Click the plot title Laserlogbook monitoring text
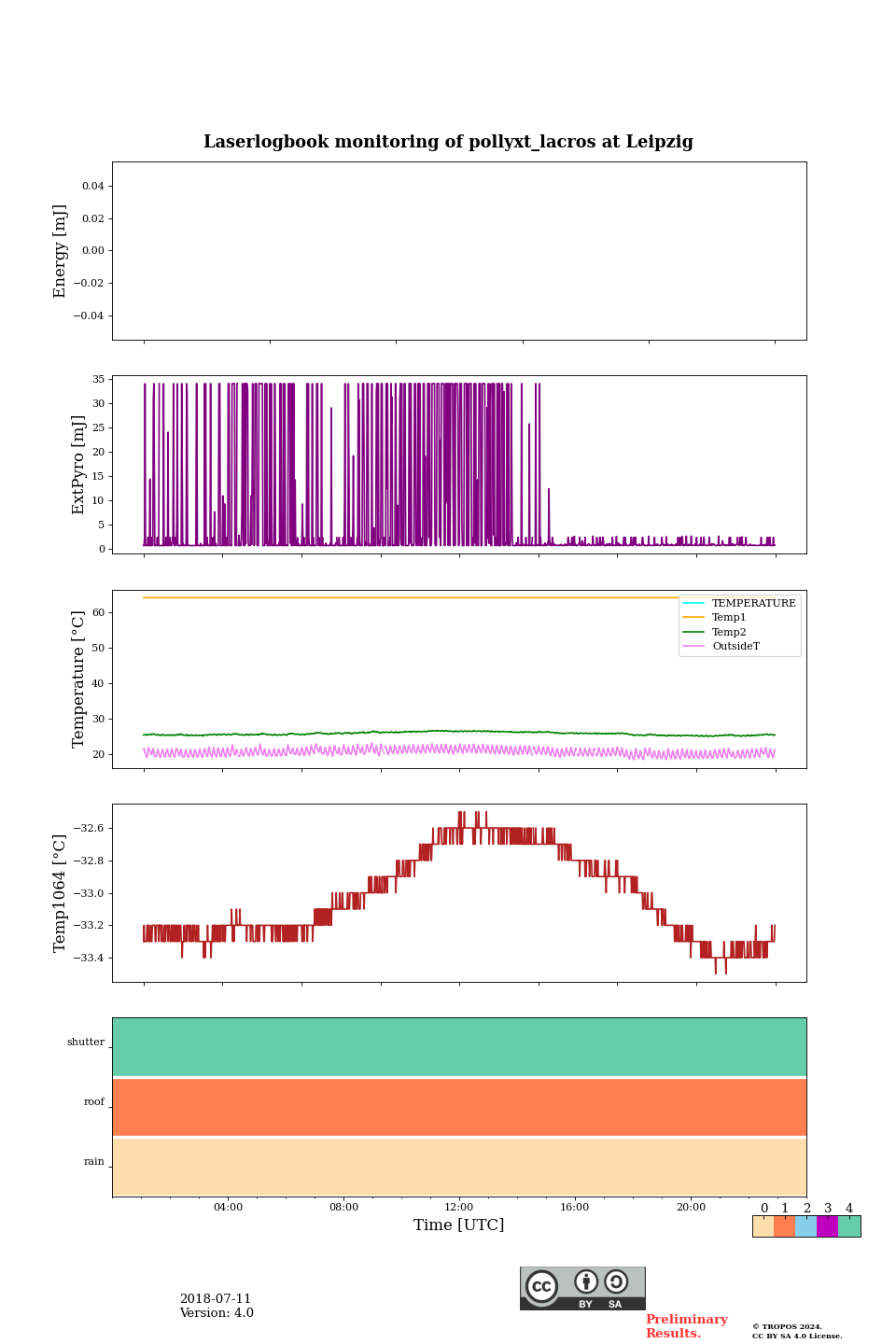Image resolution: width=896 pixels, height=1344 pixels. coord(448,142)
